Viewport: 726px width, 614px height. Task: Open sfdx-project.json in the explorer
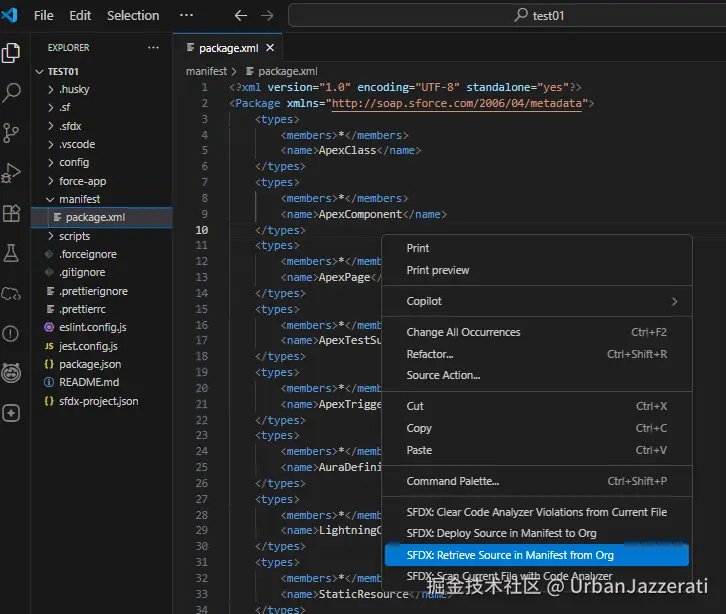98,401
